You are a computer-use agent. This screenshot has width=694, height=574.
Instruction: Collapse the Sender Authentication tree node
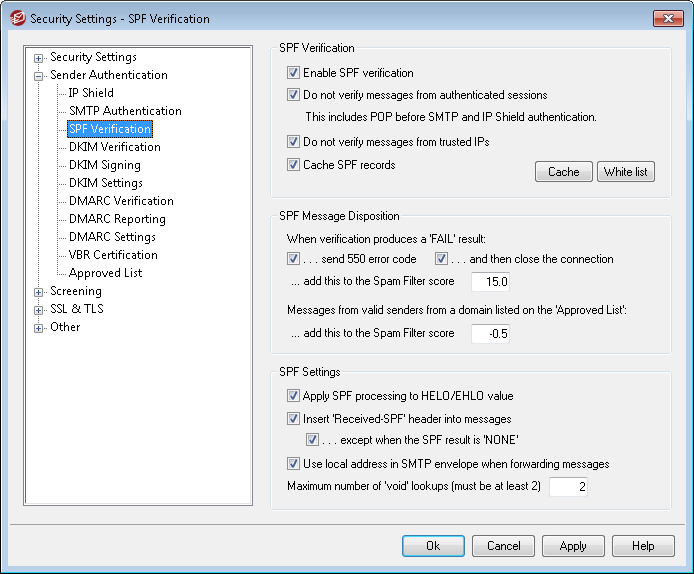pyautogui.click(x=39, y=76)
